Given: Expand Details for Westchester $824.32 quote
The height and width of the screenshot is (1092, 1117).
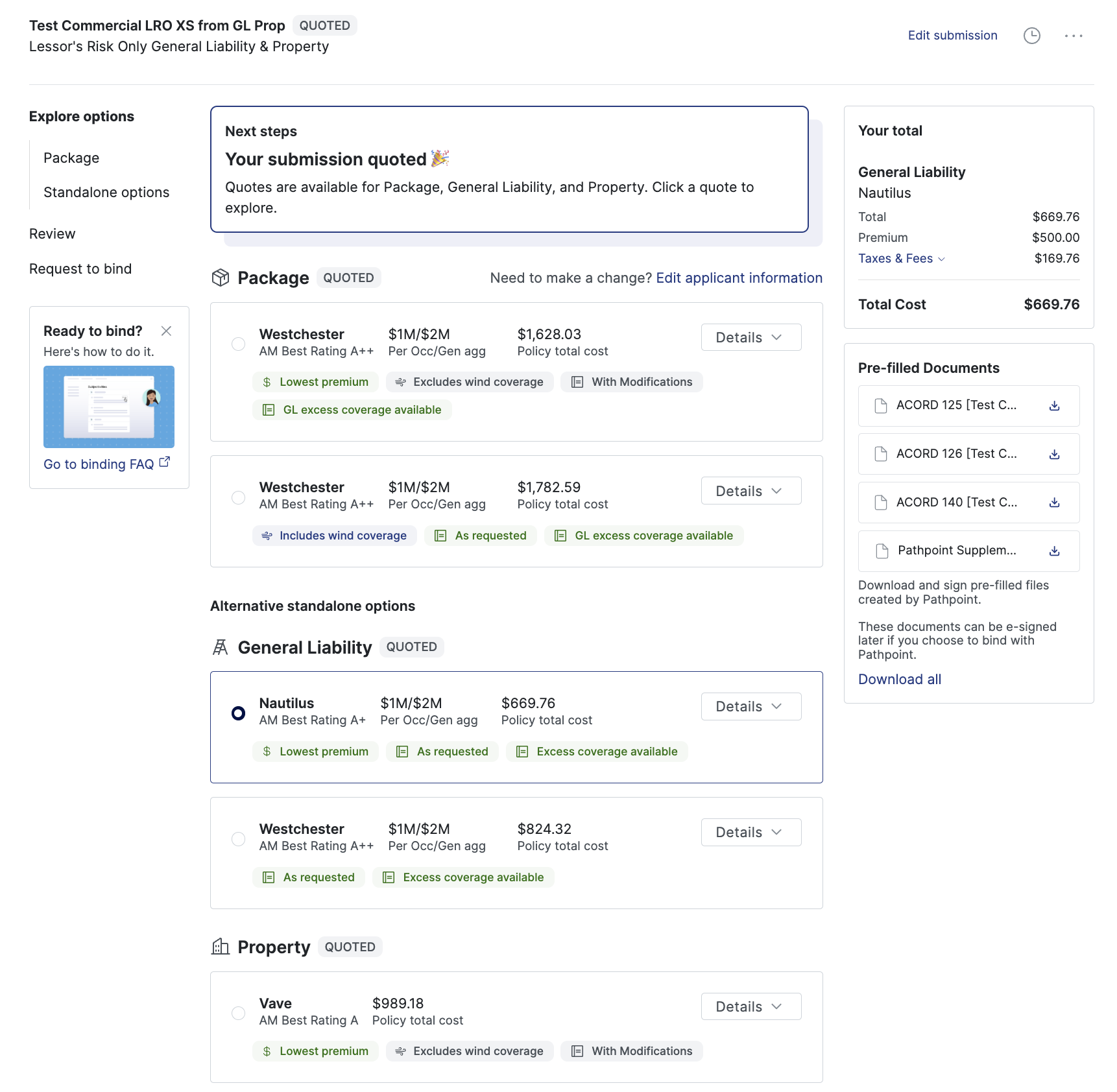Looking at the screenshot, I should click(x=751, y=833).
